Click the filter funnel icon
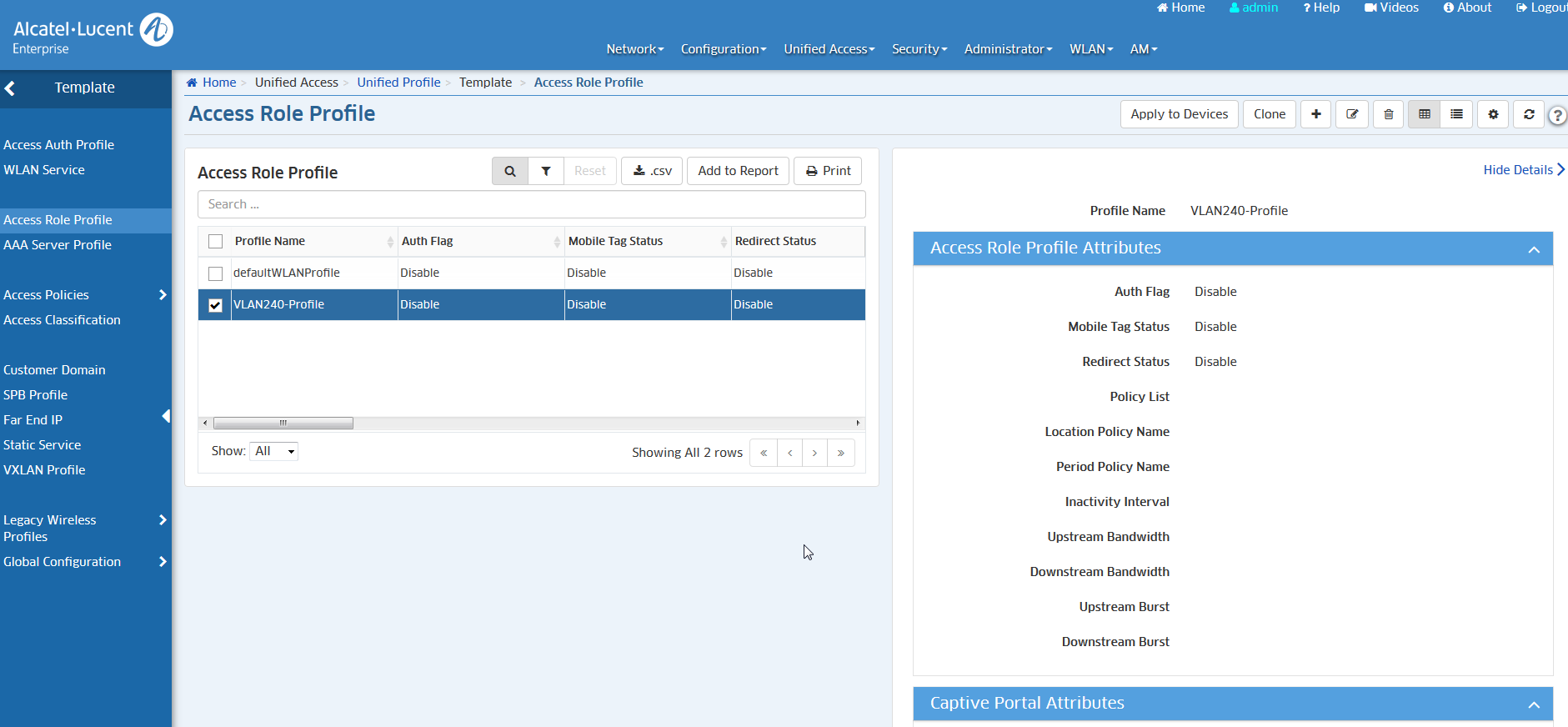 [546, 171]
